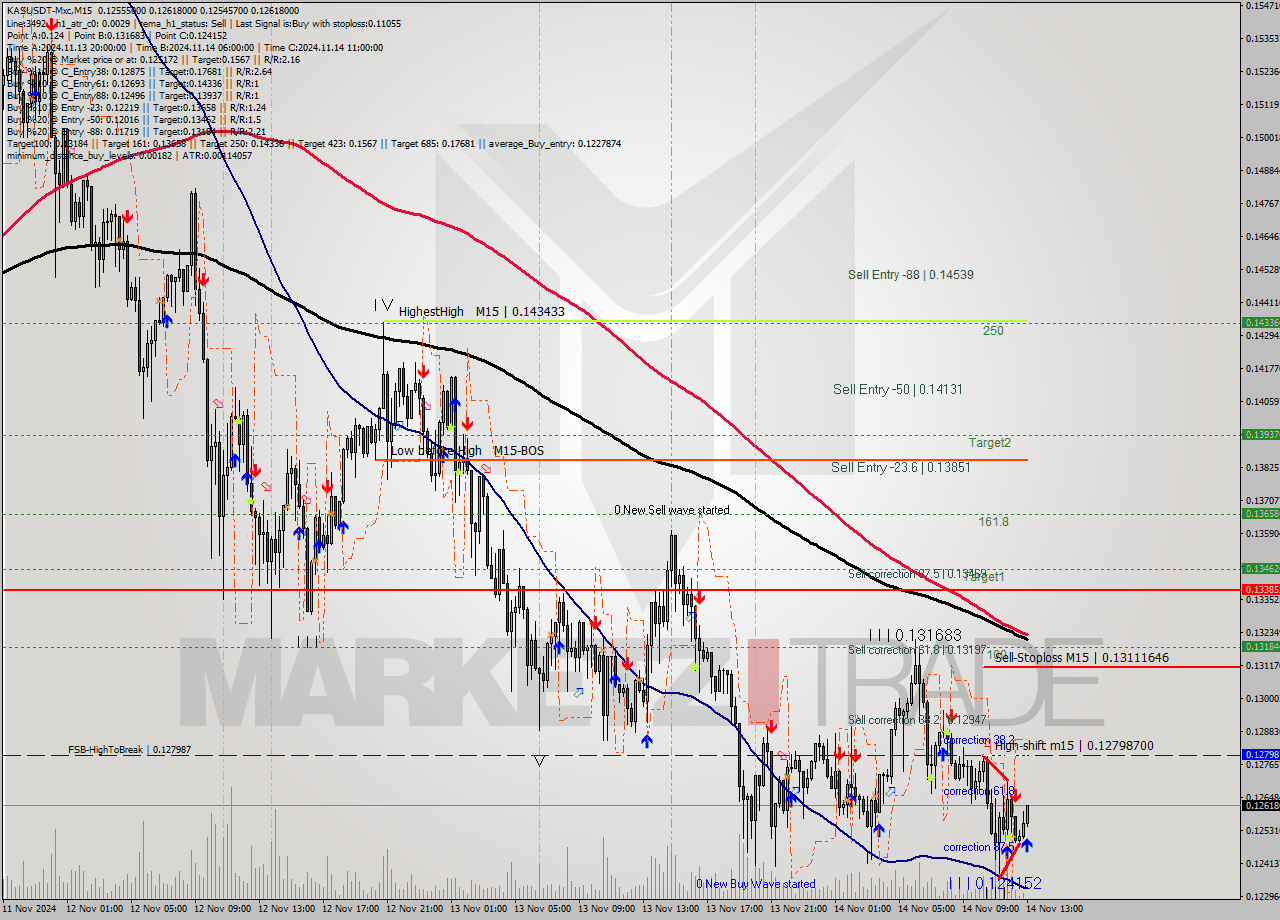Select the 'High-shift m15 | 0.12798700' label

(x=1074, y=746)
